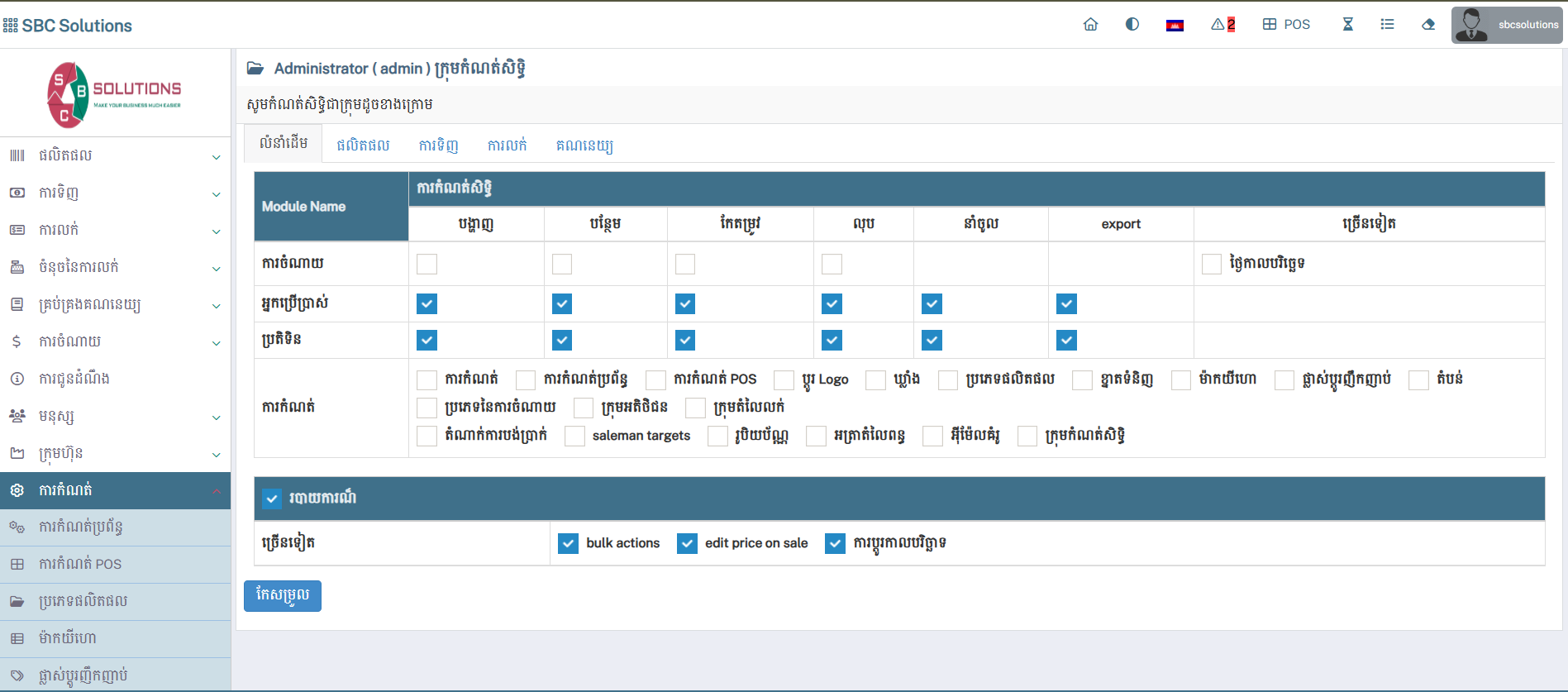Expand the ការលក់ sidebar menu
The height and width of the screenshot is (692, 1568).
(115, 230)
